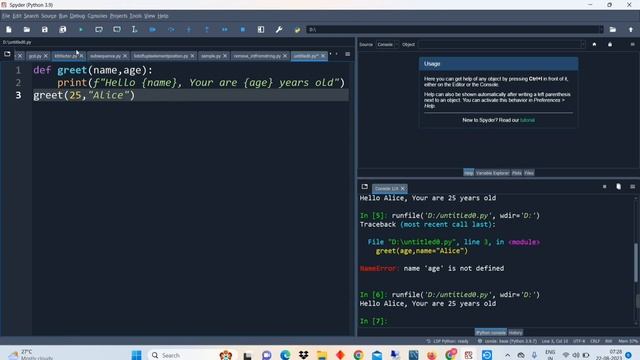Interrupt kernel stop icon in console
Image resolution: width=640 pixels, height=360 pixels.
tap(604, 187)
